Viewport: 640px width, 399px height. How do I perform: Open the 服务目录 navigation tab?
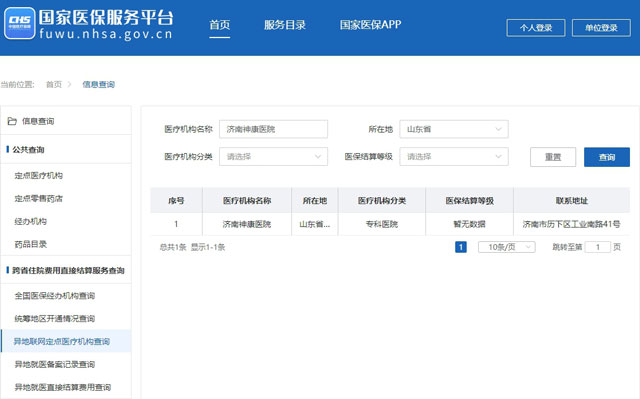285,25
